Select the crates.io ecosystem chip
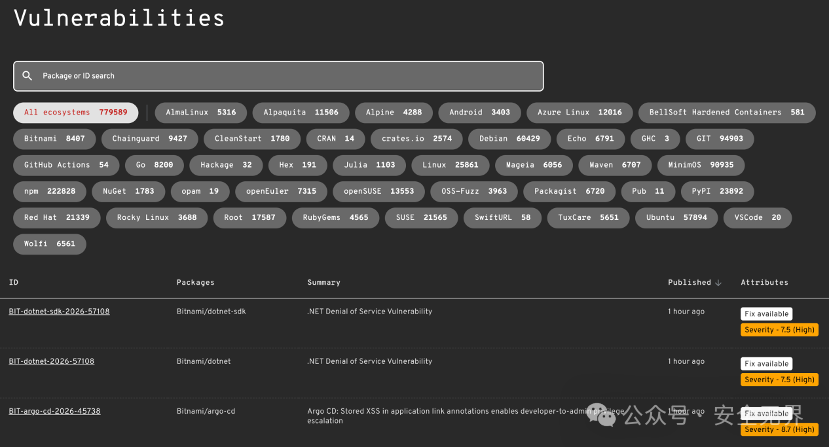 (417, 139)
